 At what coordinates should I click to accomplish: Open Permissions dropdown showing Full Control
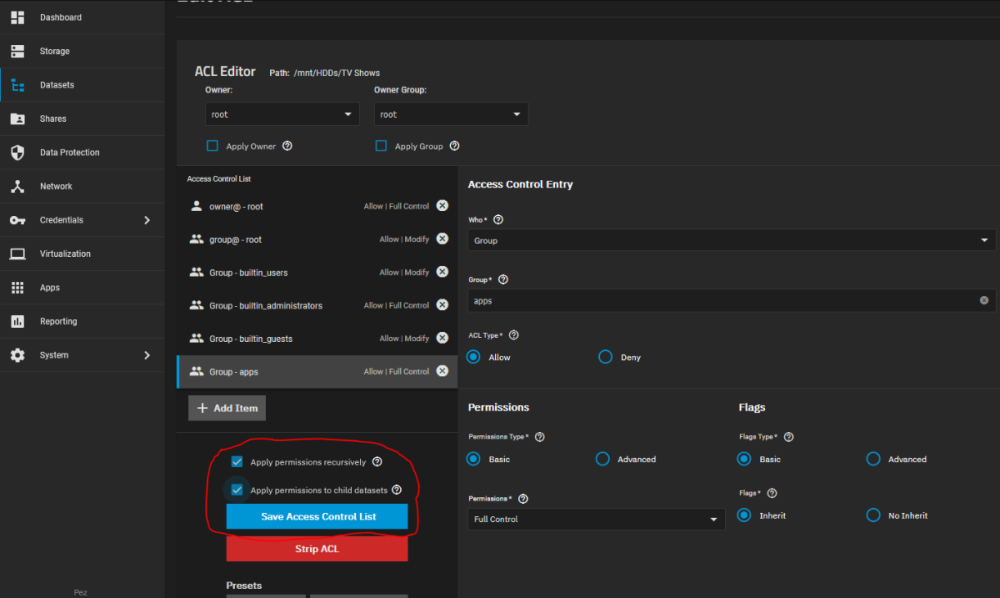(x=596, y=519)
